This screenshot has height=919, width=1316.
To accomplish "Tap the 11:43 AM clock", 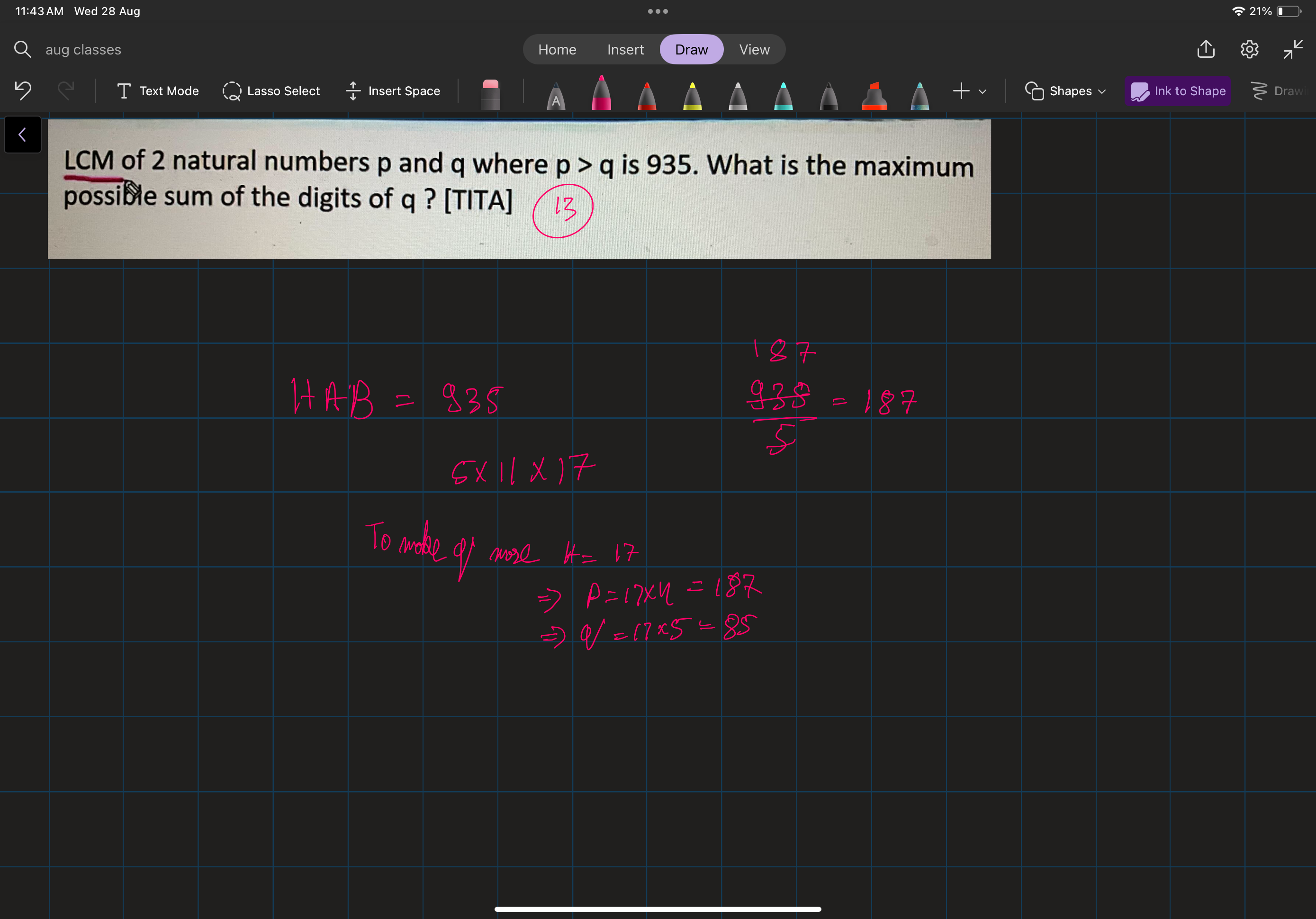I will (x=39, y=11).
